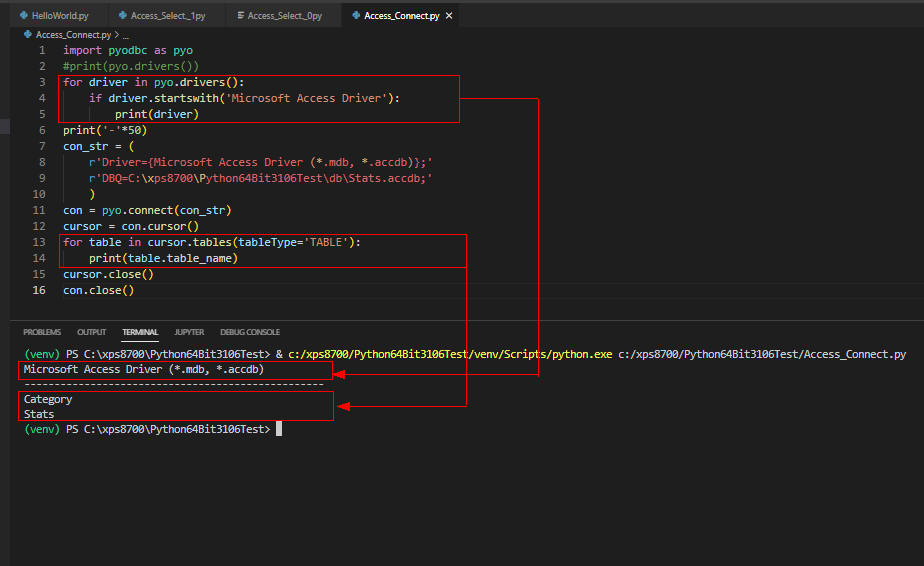
Task: Click the cursor.tables(tableType='TABLE') line
Action: pyautogui.click(x=212, y=242)
